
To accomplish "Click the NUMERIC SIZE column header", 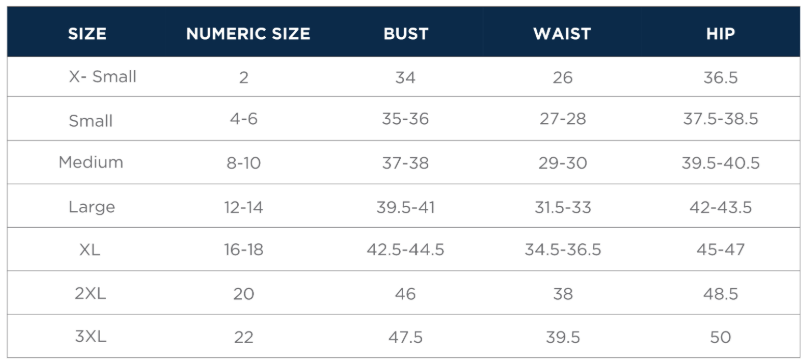I will click(248, 34).
